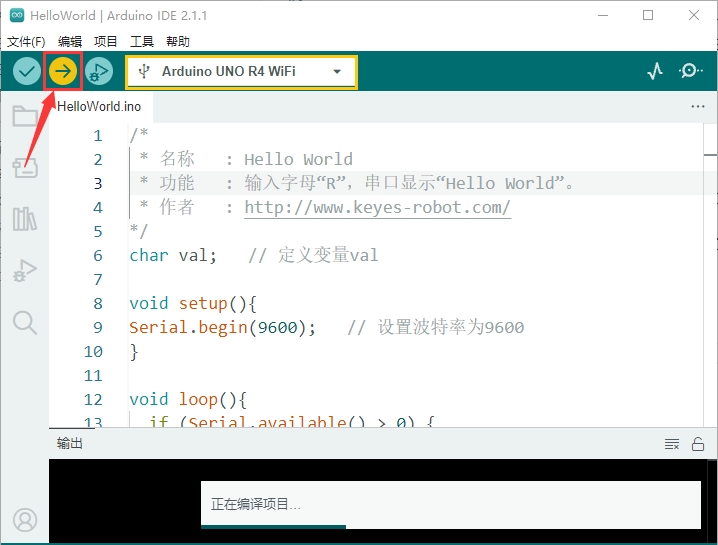Click line number 9 in the gutter
The height and width of the screenshot is (545, 718).
(98, 327)
